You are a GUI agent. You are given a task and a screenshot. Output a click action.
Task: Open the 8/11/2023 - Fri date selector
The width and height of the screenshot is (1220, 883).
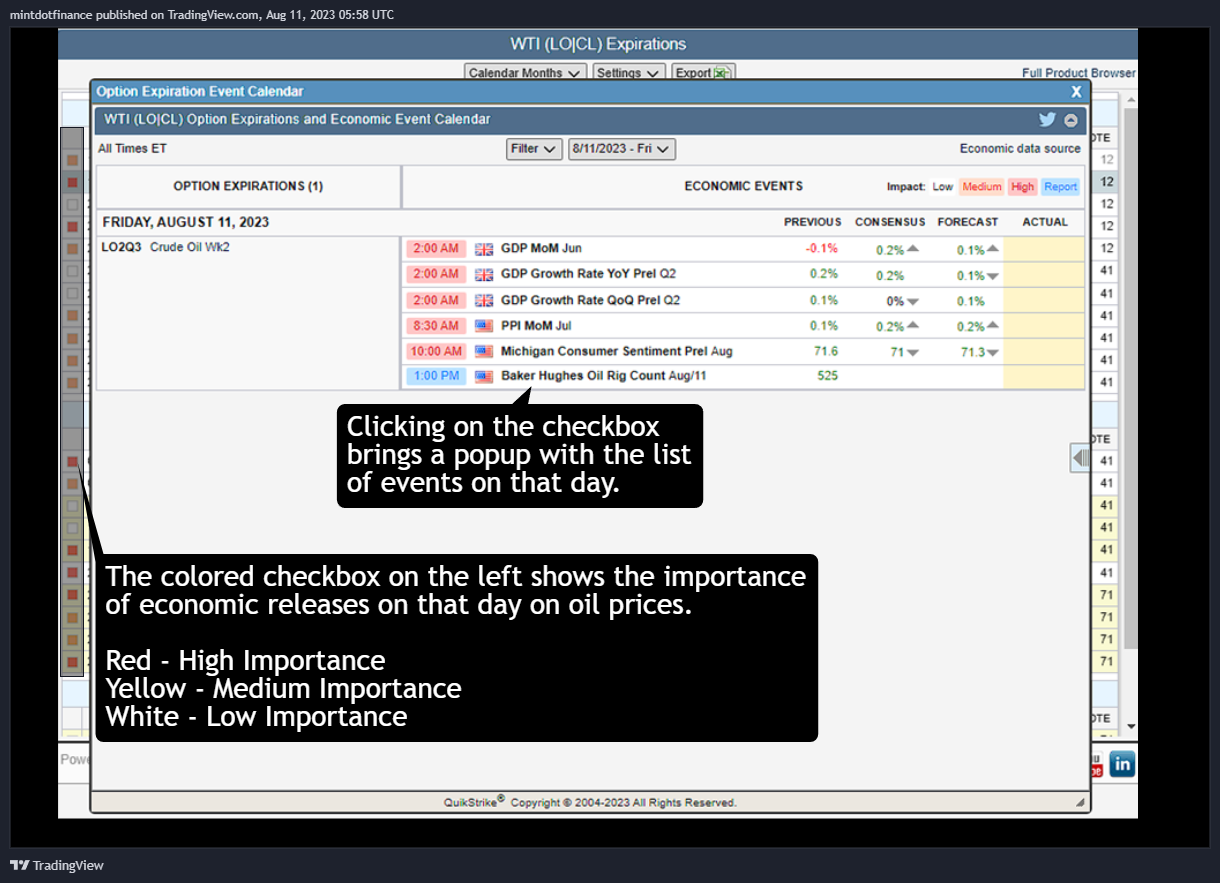point(622,149)
